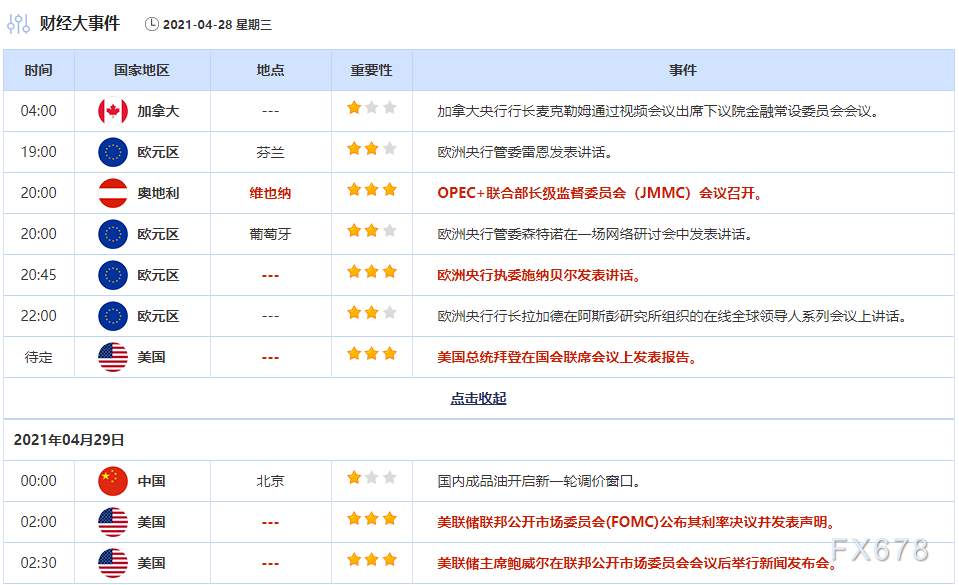Collapse the list via 点击收起

478,398
